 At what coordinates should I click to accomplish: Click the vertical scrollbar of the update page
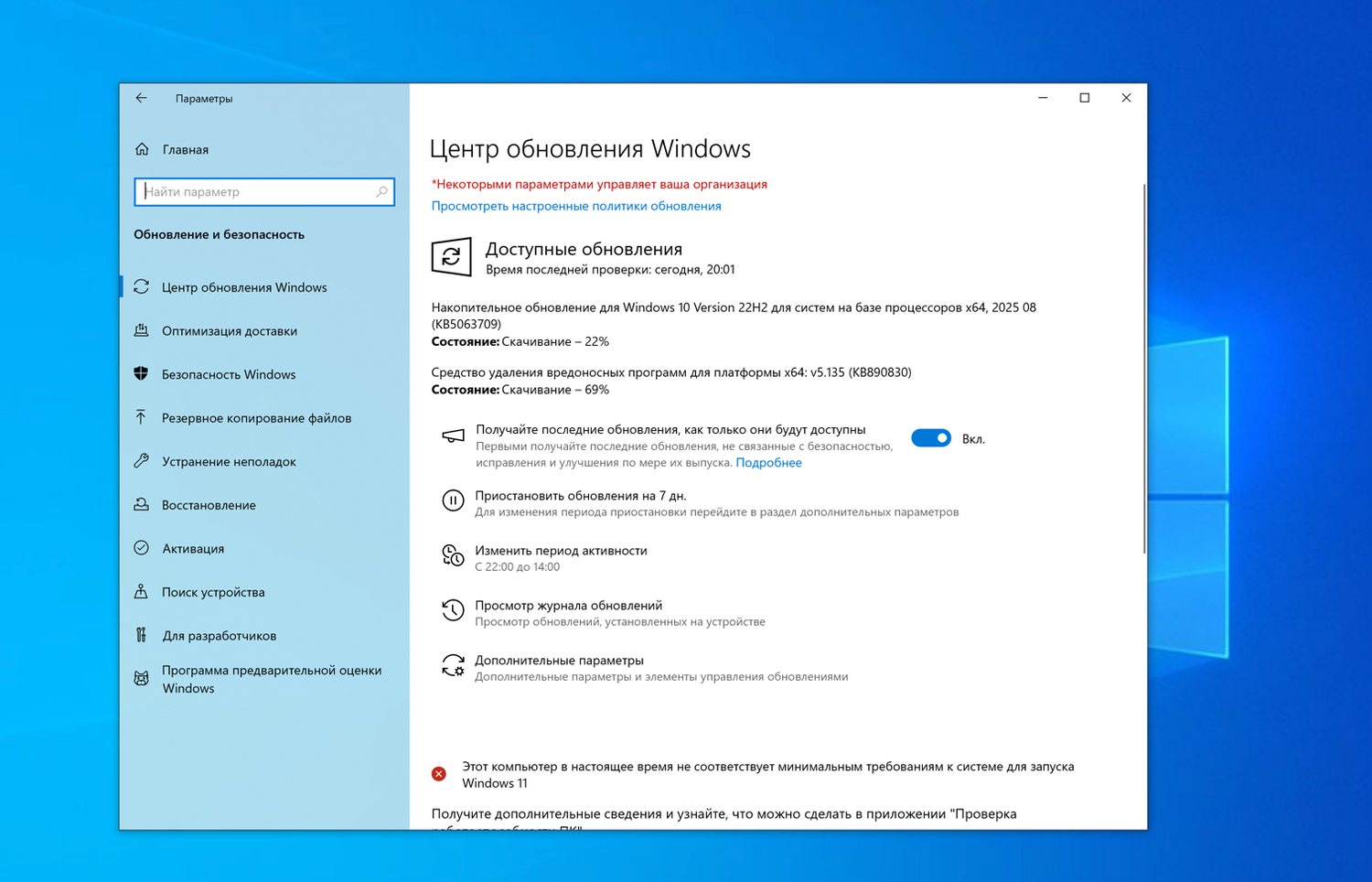[1143, 369]
